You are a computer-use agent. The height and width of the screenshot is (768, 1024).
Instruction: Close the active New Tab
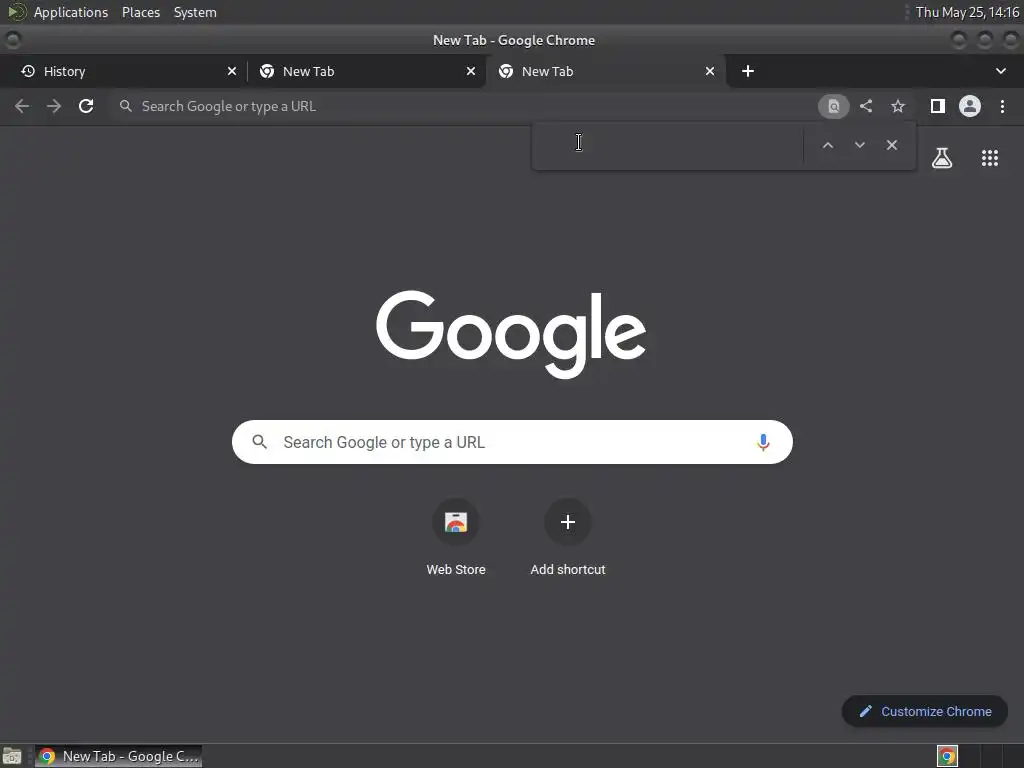click(x=710, y=71)
